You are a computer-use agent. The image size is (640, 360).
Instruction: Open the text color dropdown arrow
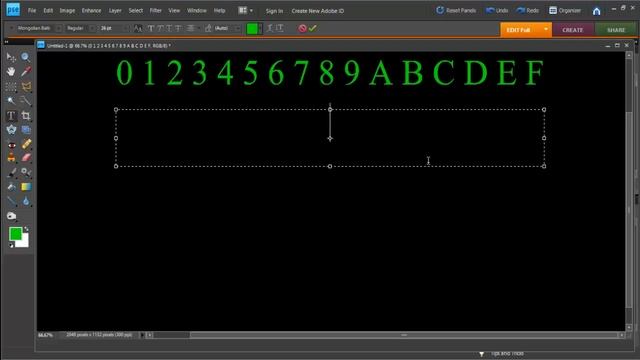pos(260,29)
